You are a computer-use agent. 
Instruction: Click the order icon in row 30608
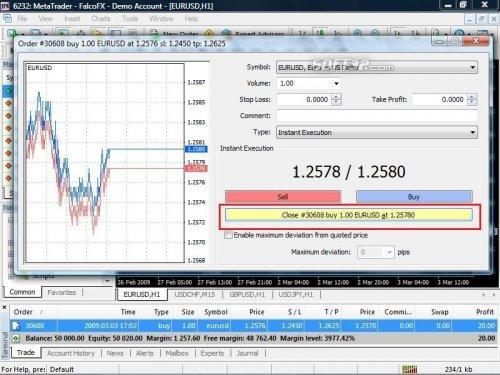pos(15,326)
